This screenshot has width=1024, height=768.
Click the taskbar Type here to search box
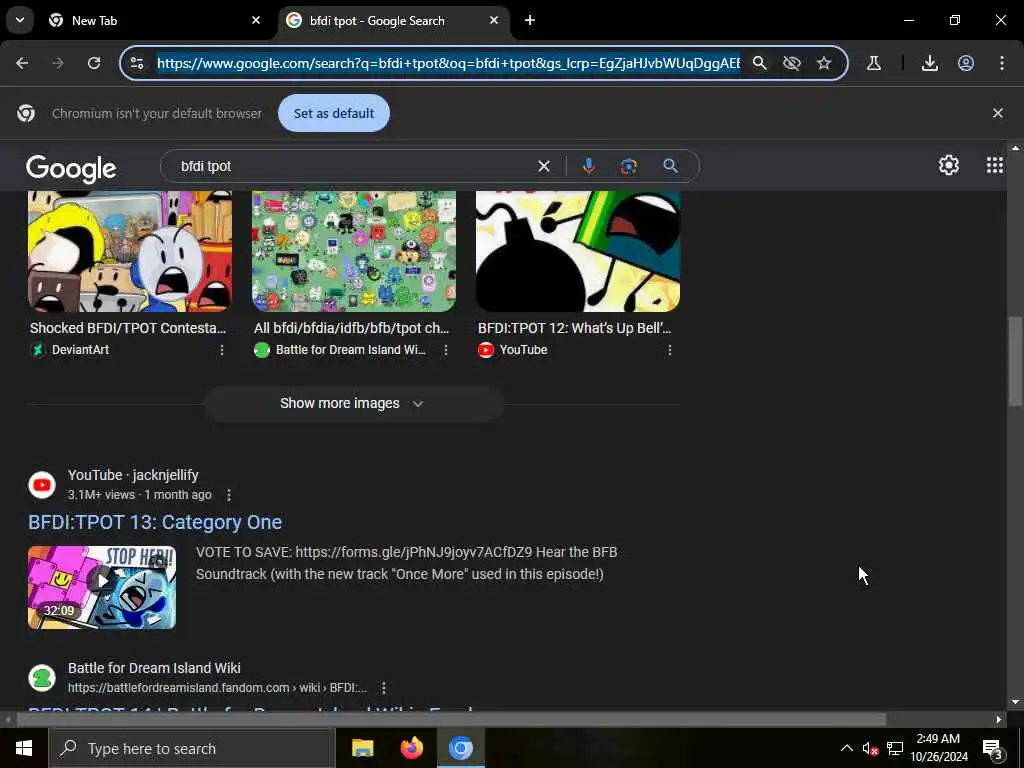[x=192, y=748]
